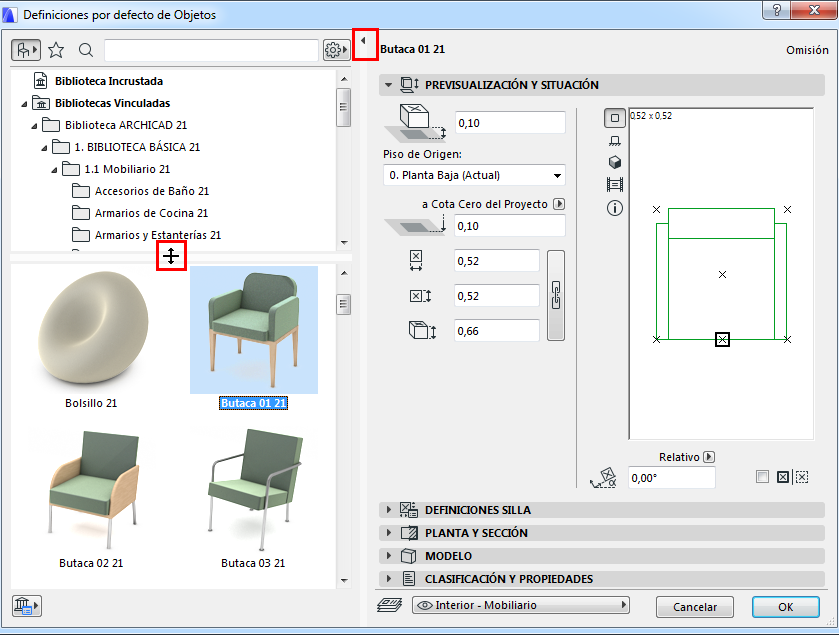Show favorites with the star icon
The image size is (839, 635).
(x=56, y=50)
